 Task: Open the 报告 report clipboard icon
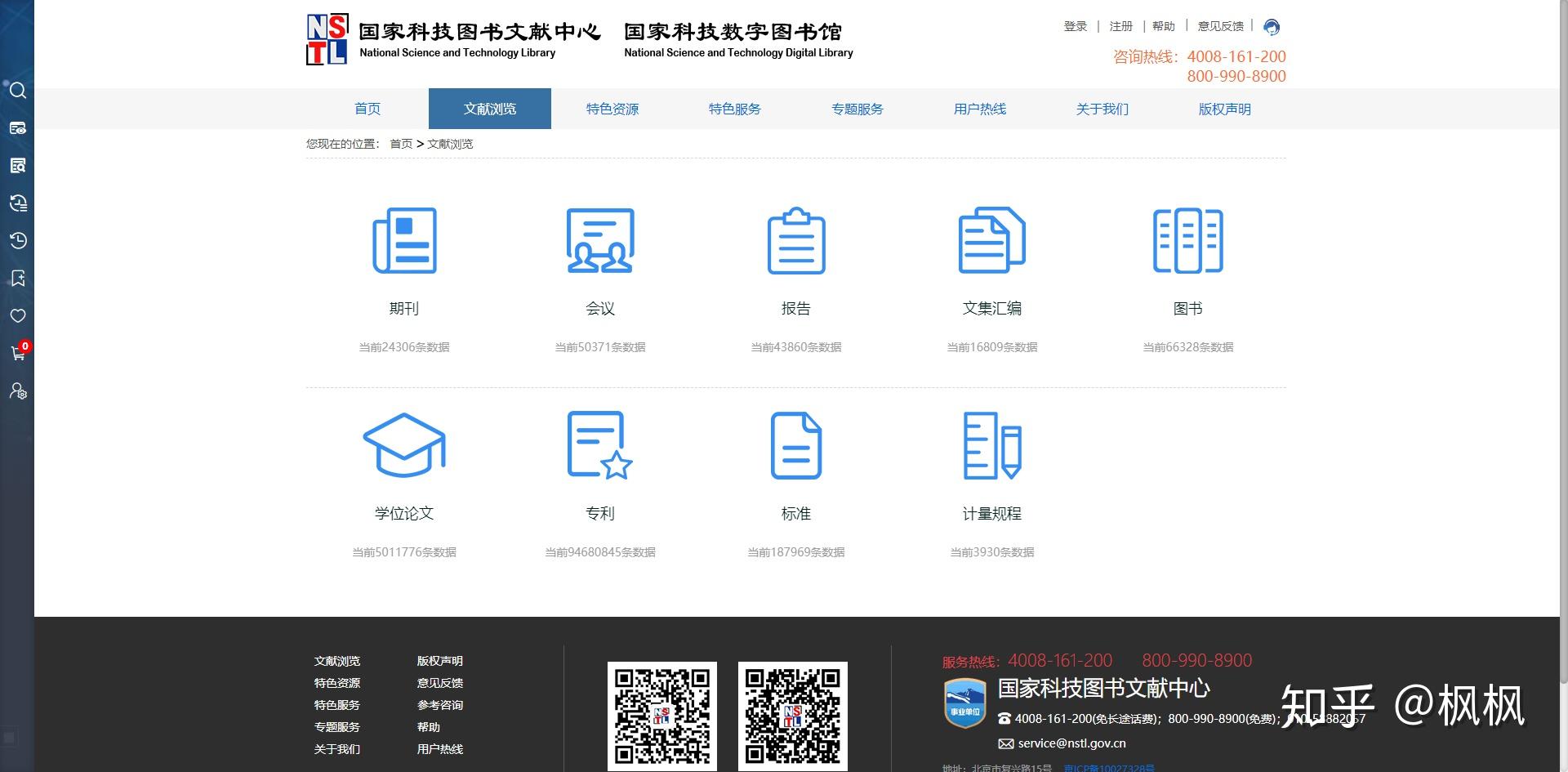(796, 240)
